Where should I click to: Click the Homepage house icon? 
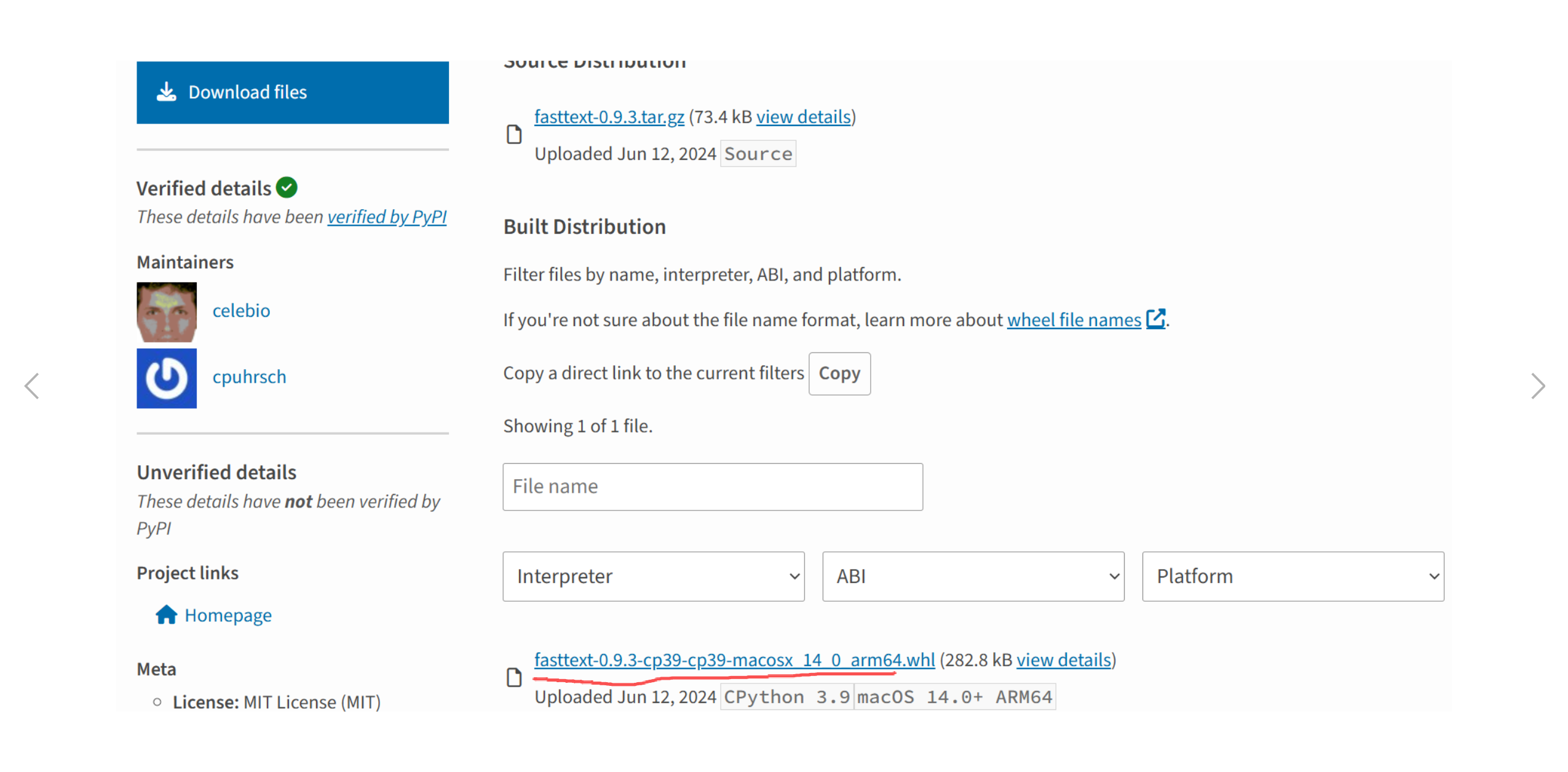click(166, 615)
